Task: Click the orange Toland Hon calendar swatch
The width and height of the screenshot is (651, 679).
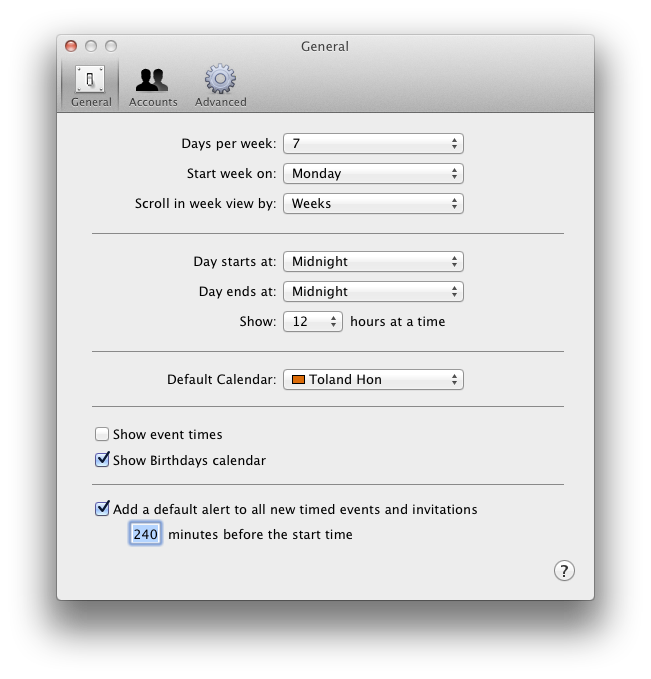Action: (x=297, y=380)
